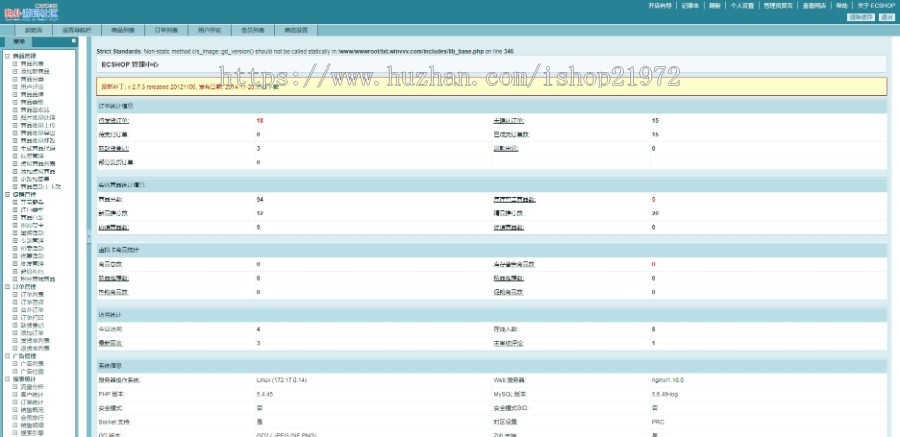The width and height of the screenshot is (900, 437).
Task: Click the 最新留言 link in visit statistics
Action: (111, 343)
